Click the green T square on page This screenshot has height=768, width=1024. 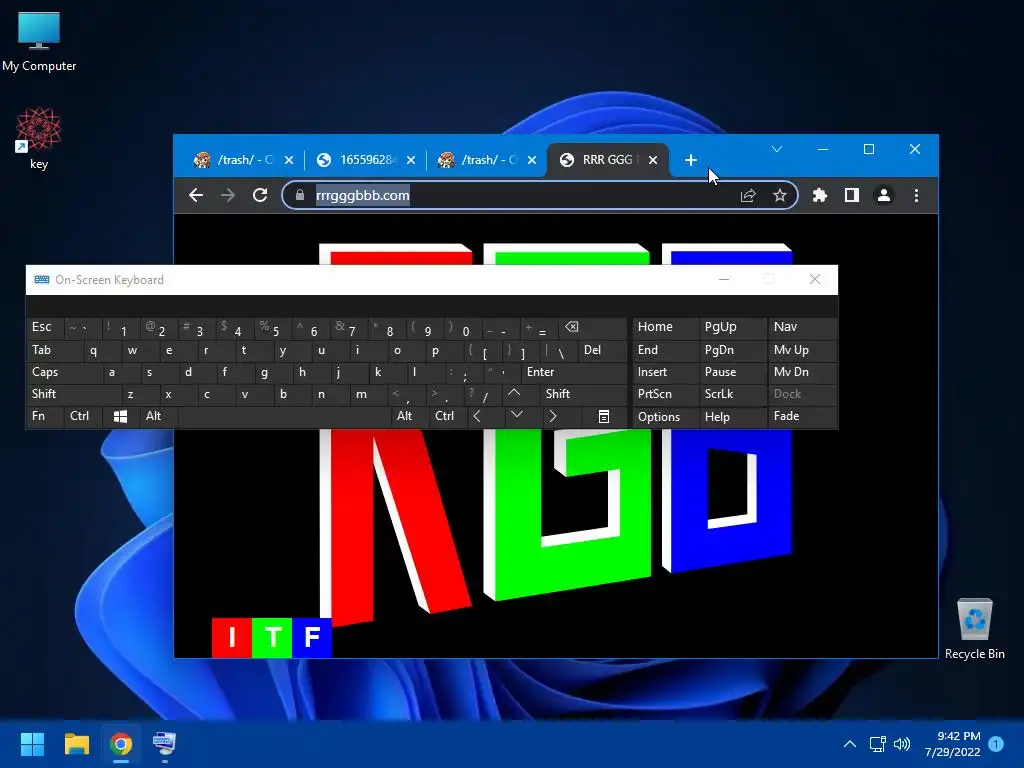pos(272,637)
